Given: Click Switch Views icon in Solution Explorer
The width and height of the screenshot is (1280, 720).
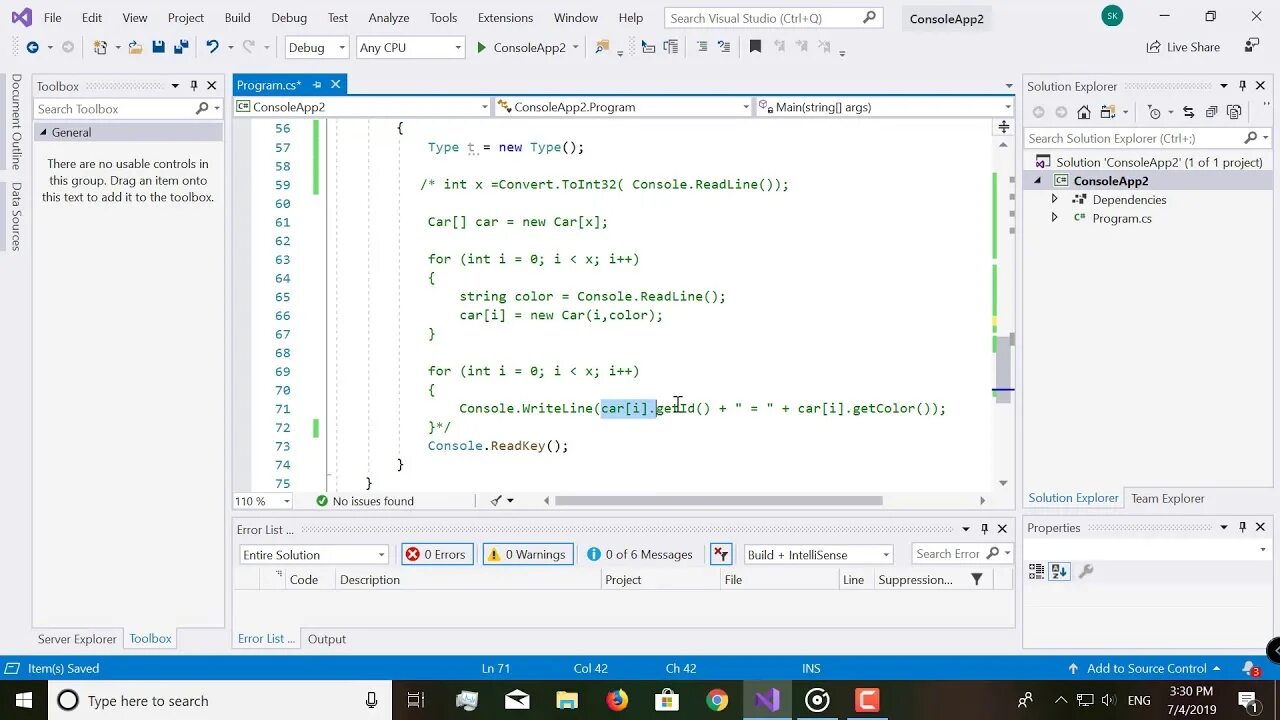Looking at the screenshot, I should point(1108,112).
